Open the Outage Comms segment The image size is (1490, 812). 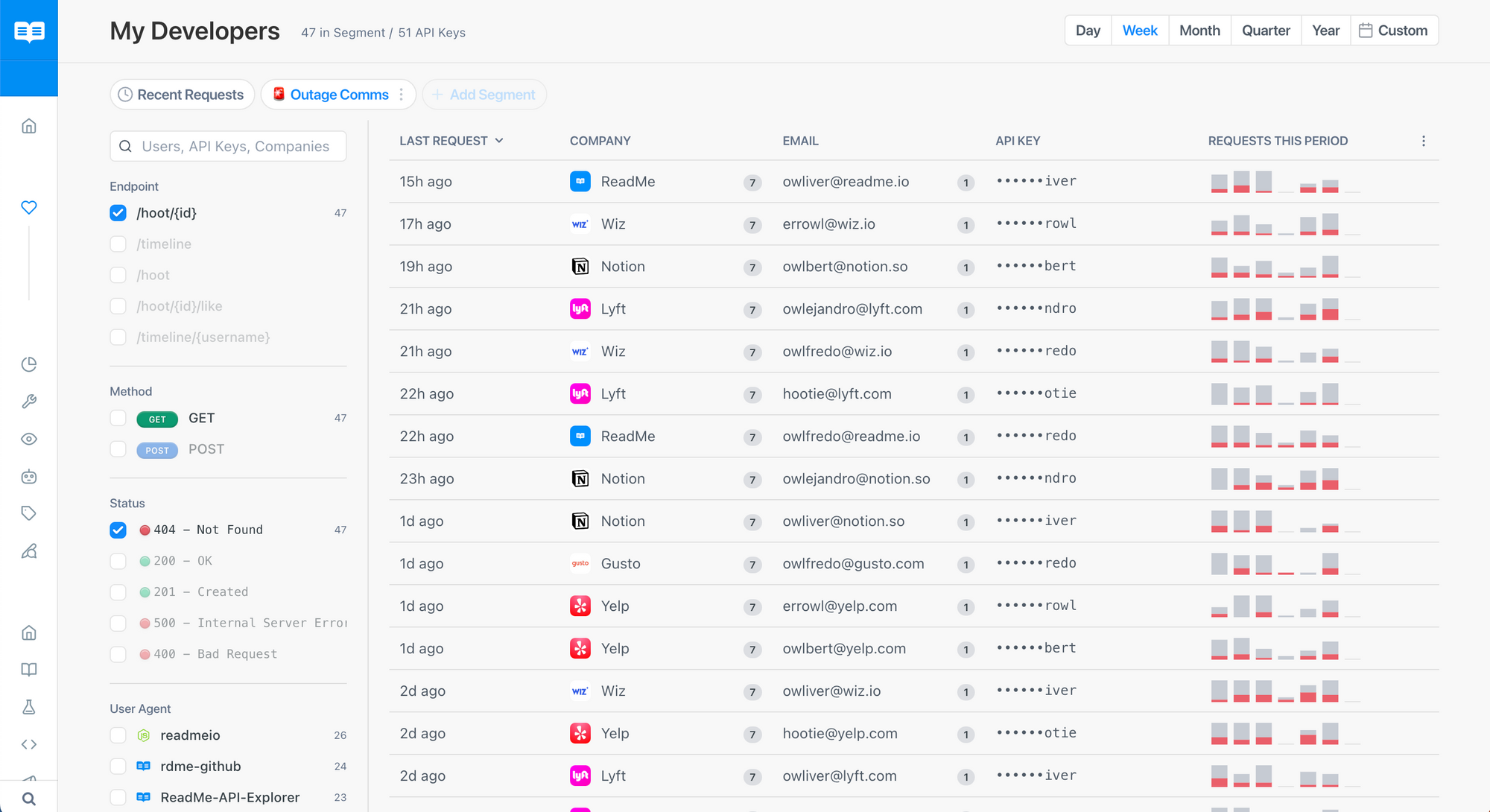pos(339,95)
